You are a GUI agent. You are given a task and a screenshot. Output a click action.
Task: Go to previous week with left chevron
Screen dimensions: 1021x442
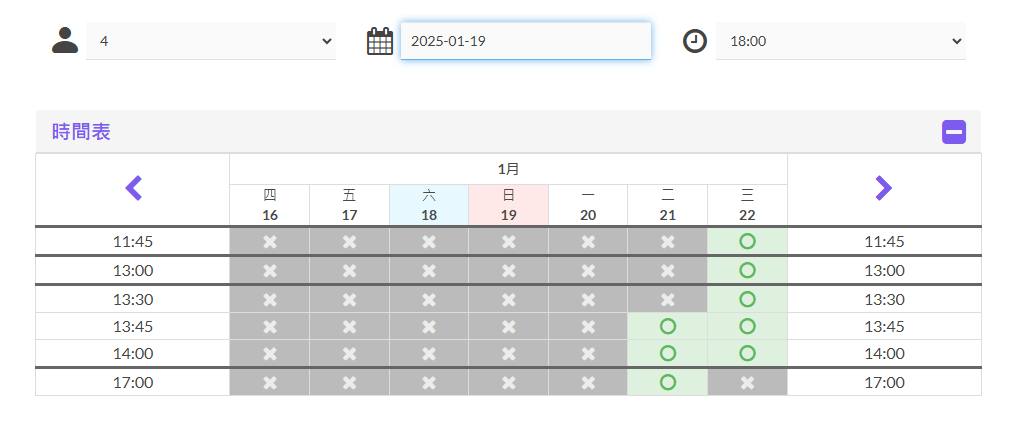[x=133, y=188]
